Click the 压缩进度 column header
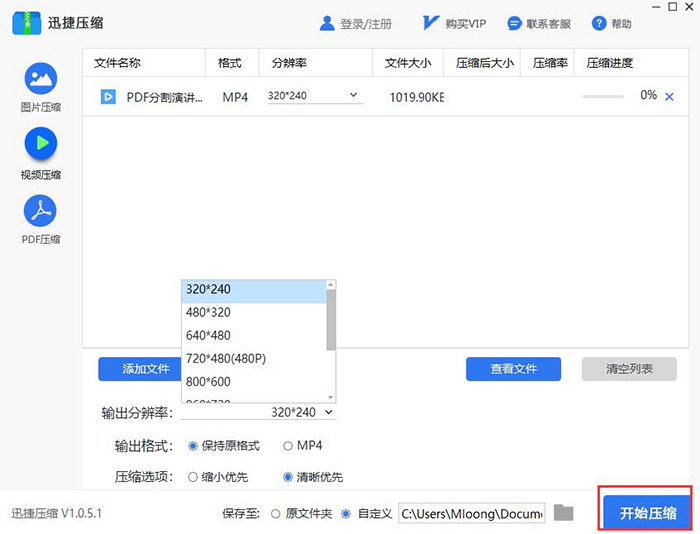The image size is (700, 534). tap(609, 63)
